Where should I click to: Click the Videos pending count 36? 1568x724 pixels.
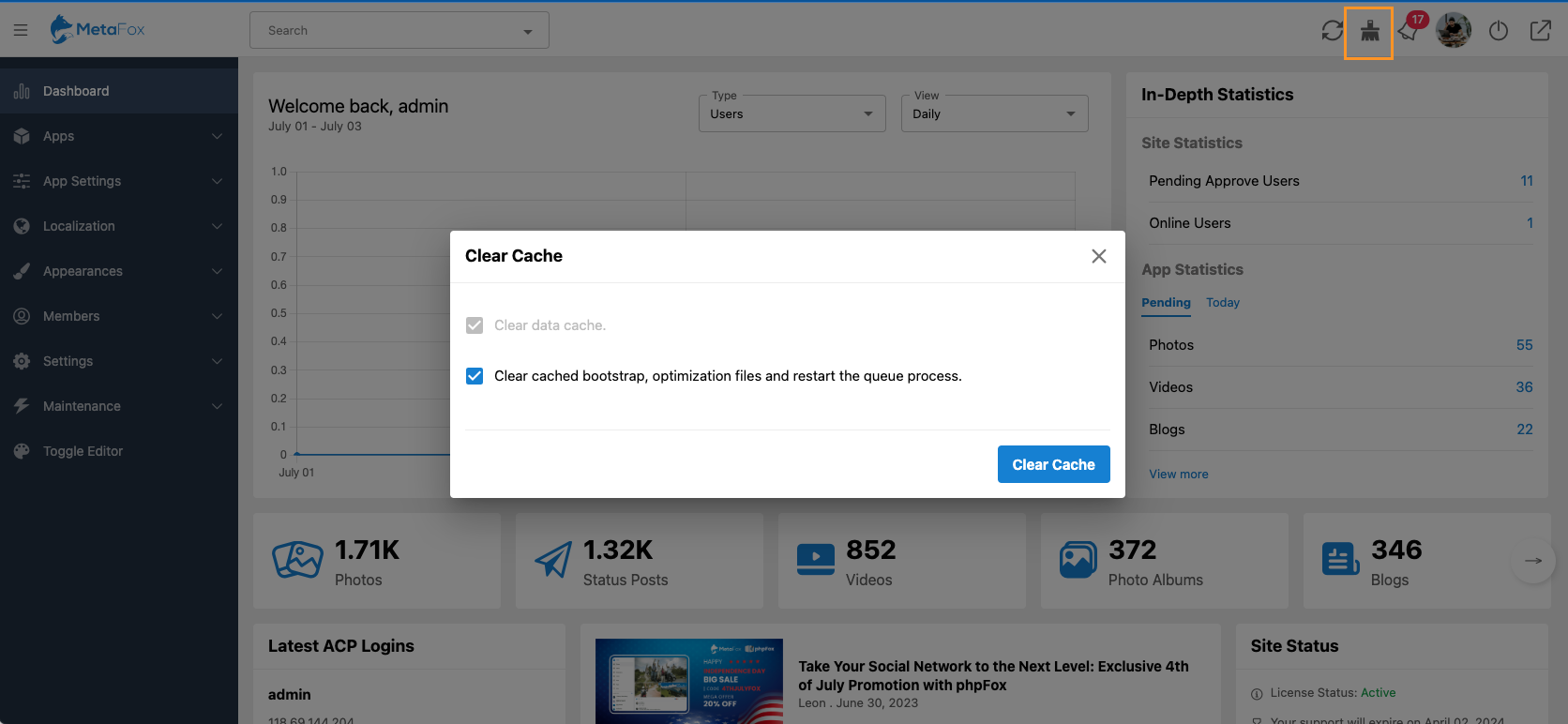1525,387
